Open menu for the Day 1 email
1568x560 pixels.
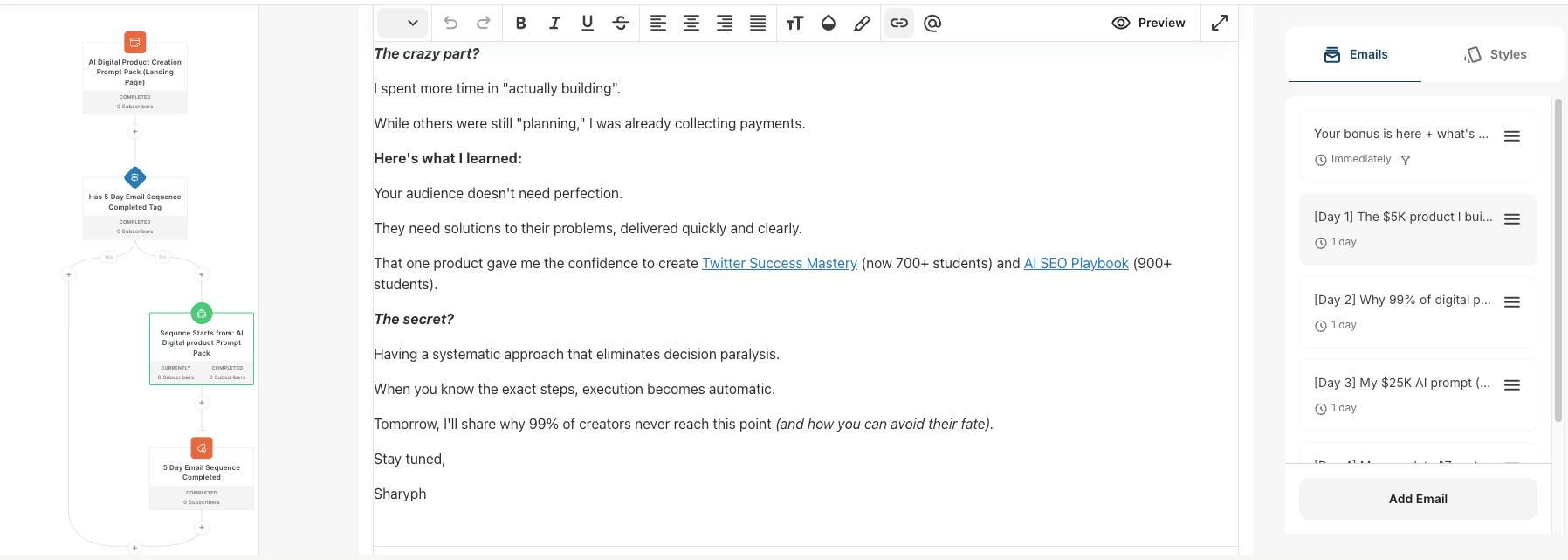[1512, 219]
